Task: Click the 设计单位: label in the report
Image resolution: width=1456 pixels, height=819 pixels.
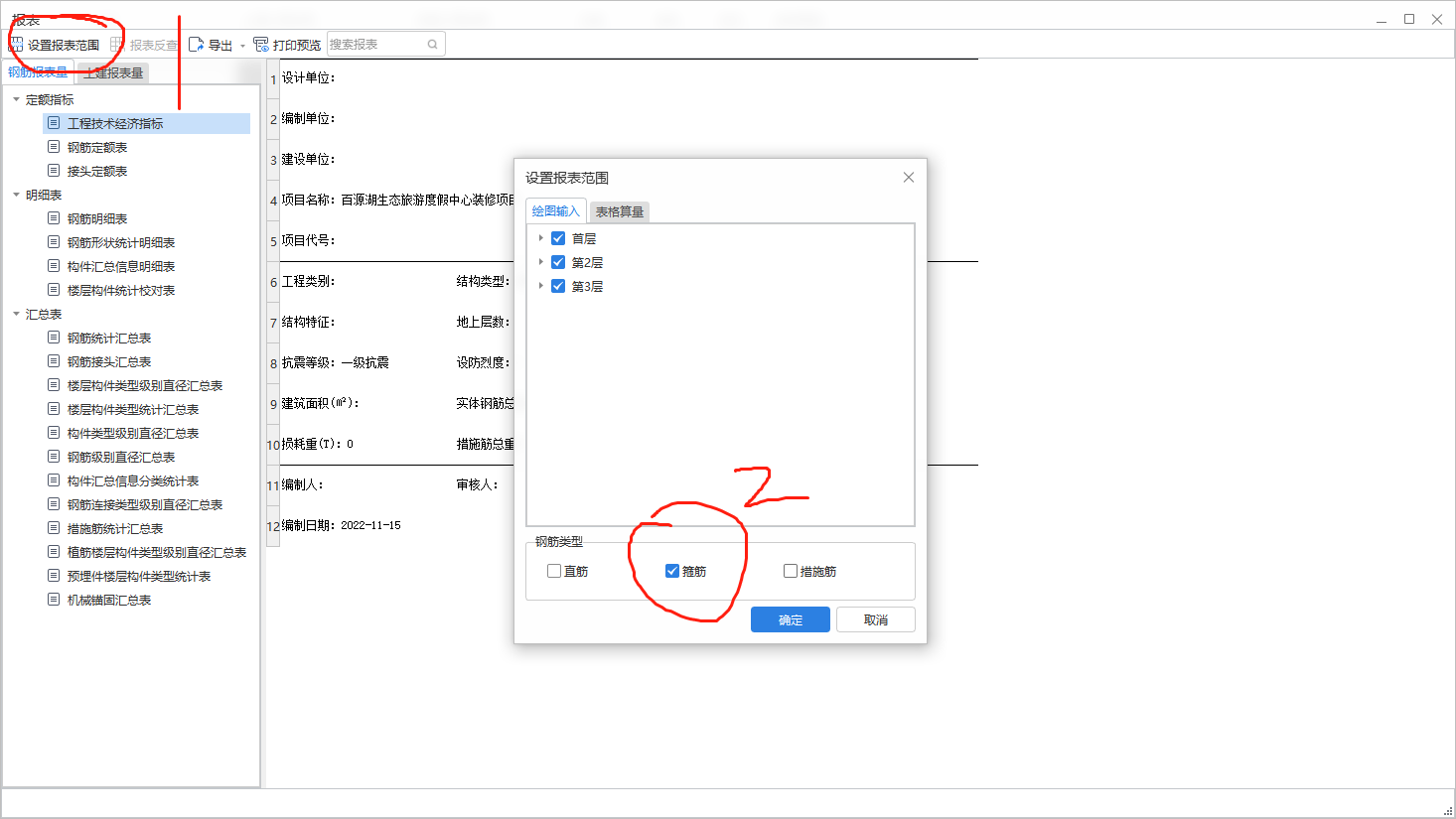Action: (x=308, y=77)
